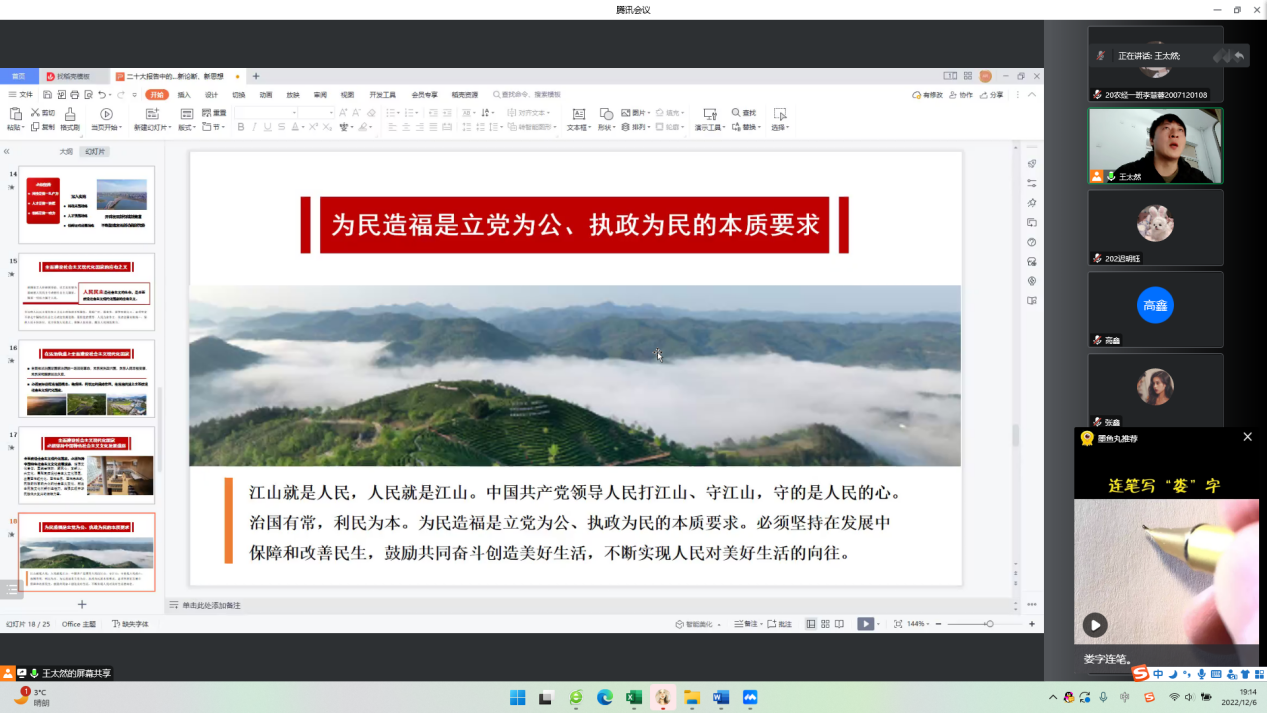This screenshot has width=1267, height=713.
Task: Open the 演示工具 dropdown
Action: [710, 128]
